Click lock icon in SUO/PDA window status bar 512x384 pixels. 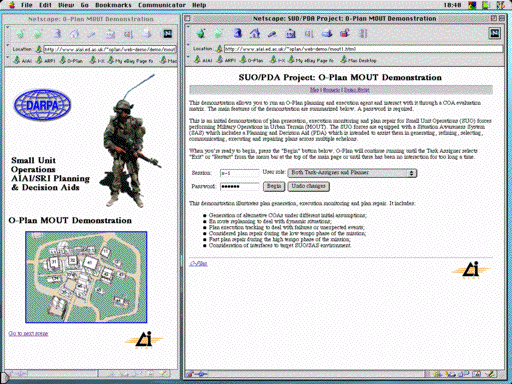coord(190,374)
